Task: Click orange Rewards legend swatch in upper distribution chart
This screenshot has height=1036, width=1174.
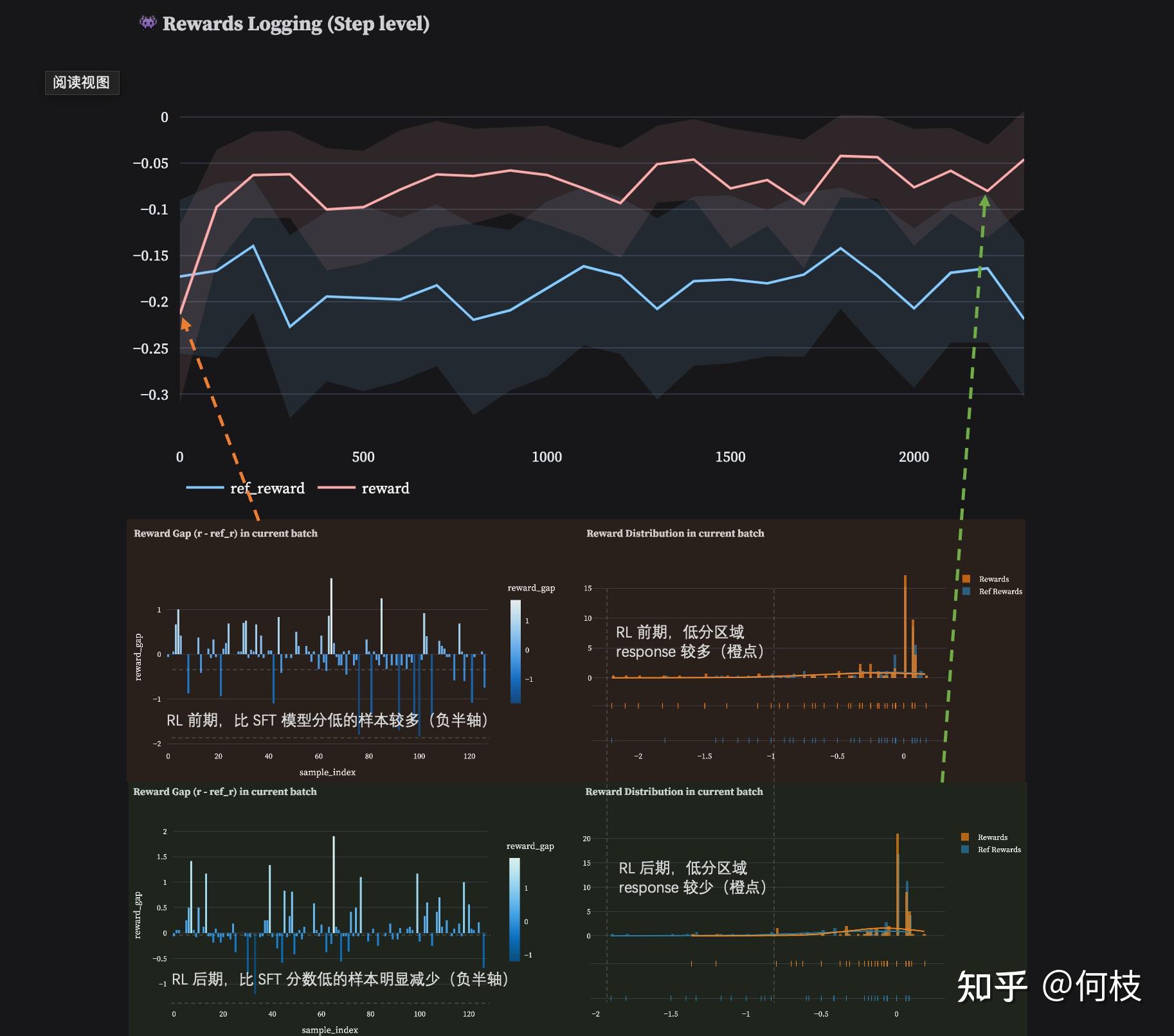Action: [966, 579]
